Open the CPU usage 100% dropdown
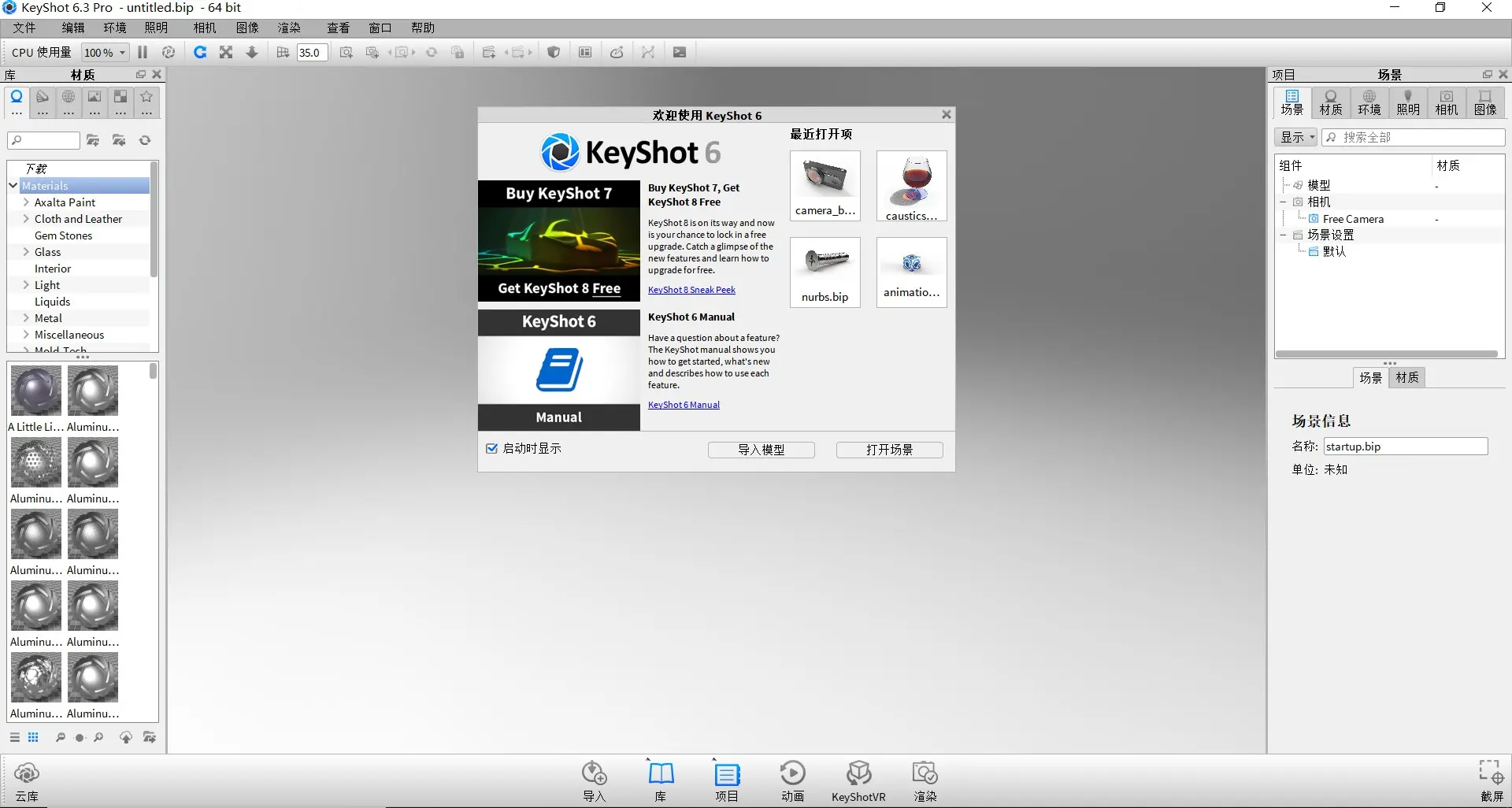Screen dimensions: 1512x808 pyautogui.click(x=105, y=53)
